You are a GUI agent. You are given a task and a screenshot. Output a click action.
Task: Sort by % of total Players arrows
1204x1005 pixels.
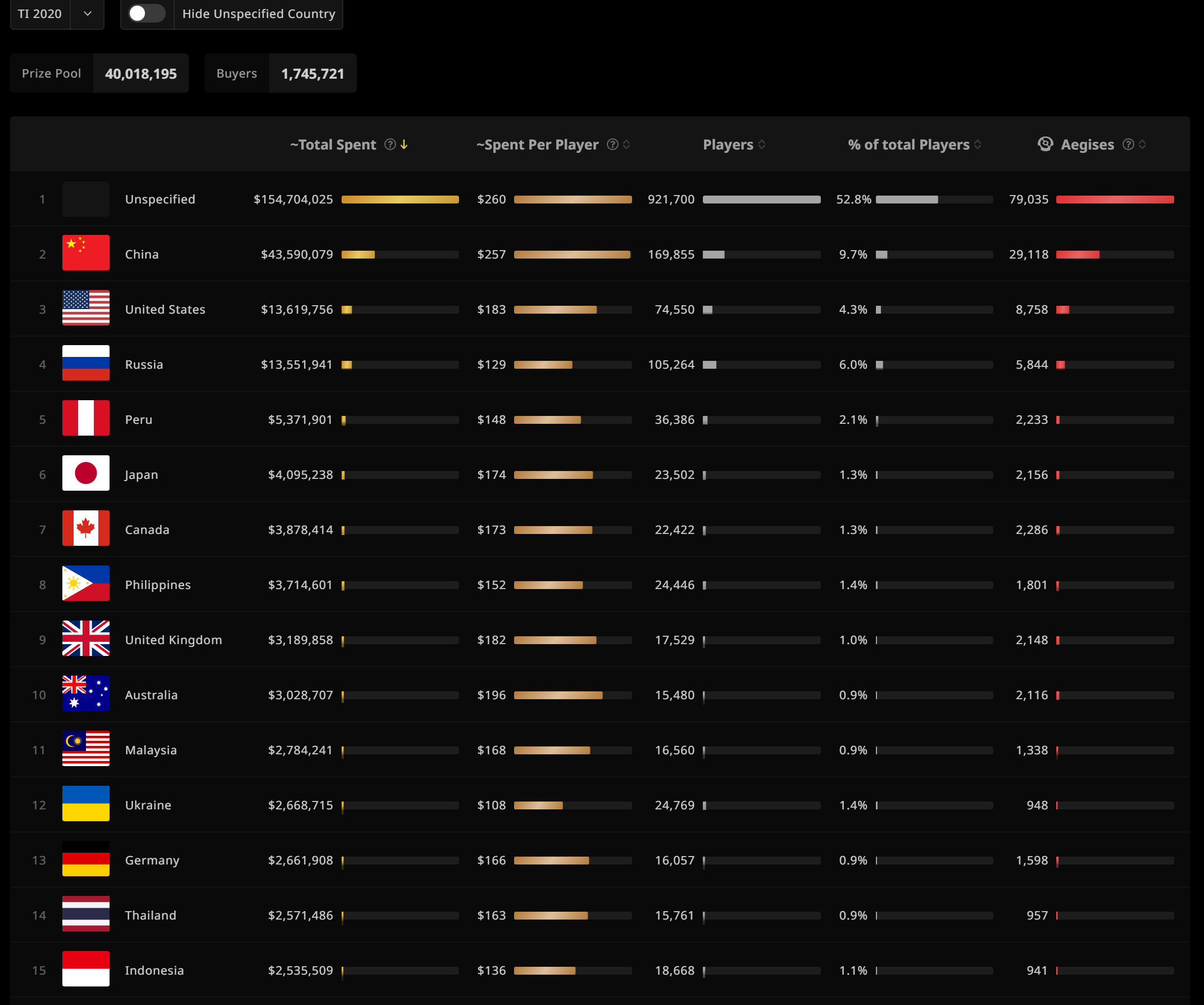[978, 144]
